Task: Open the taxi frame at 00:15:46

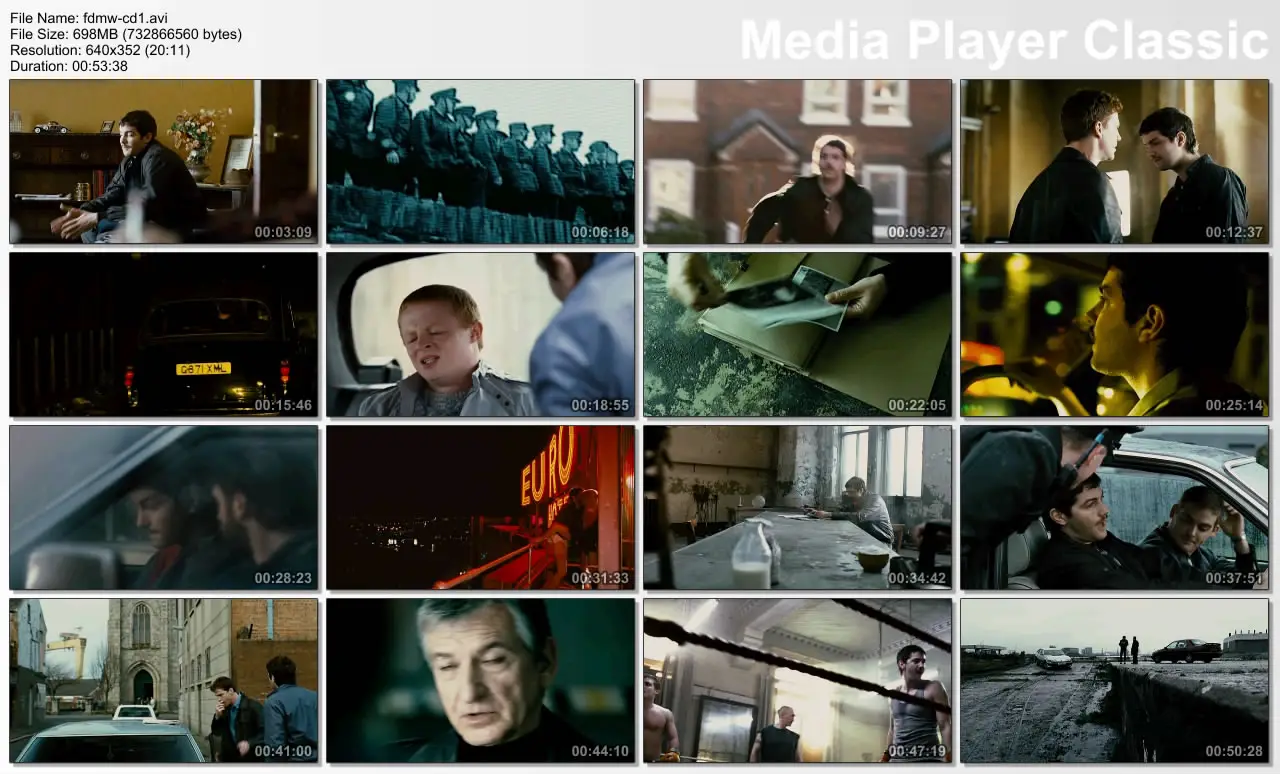Action: [164, 334]
